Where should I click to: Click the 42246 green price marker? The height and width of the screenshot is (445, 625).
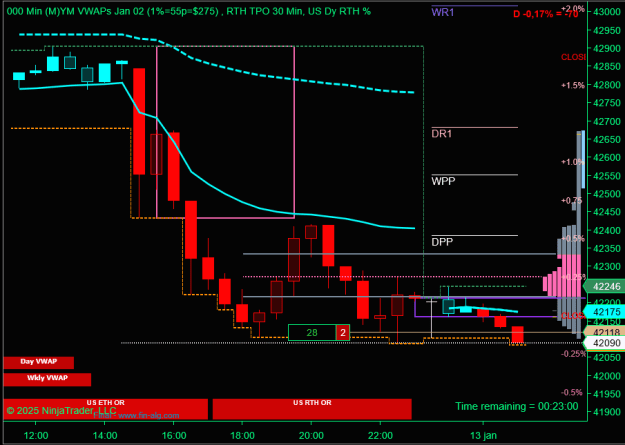pyautogui.click(x=603, y=286)
